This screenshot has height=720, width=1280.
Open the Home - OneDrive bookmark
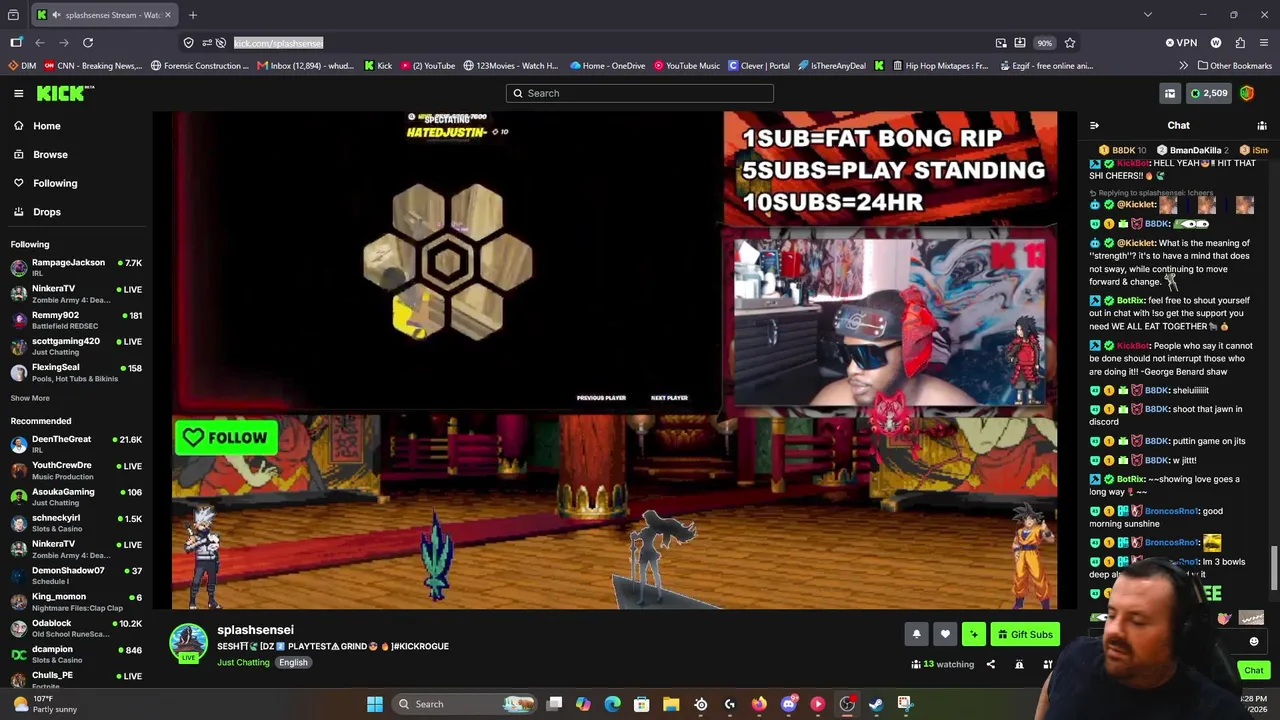(x=607, y=66)
